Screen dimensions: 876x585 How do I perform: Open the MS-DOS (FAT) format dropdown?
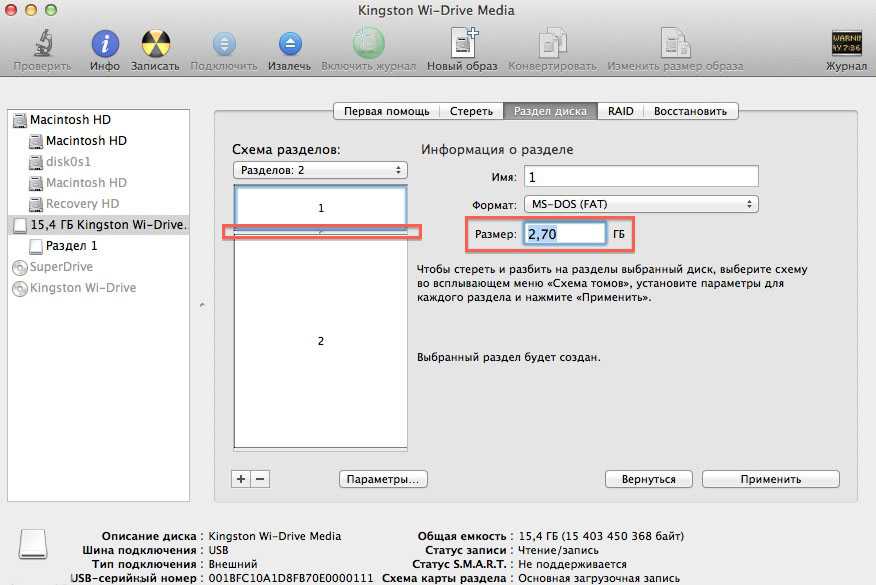[x=641, y=204]
